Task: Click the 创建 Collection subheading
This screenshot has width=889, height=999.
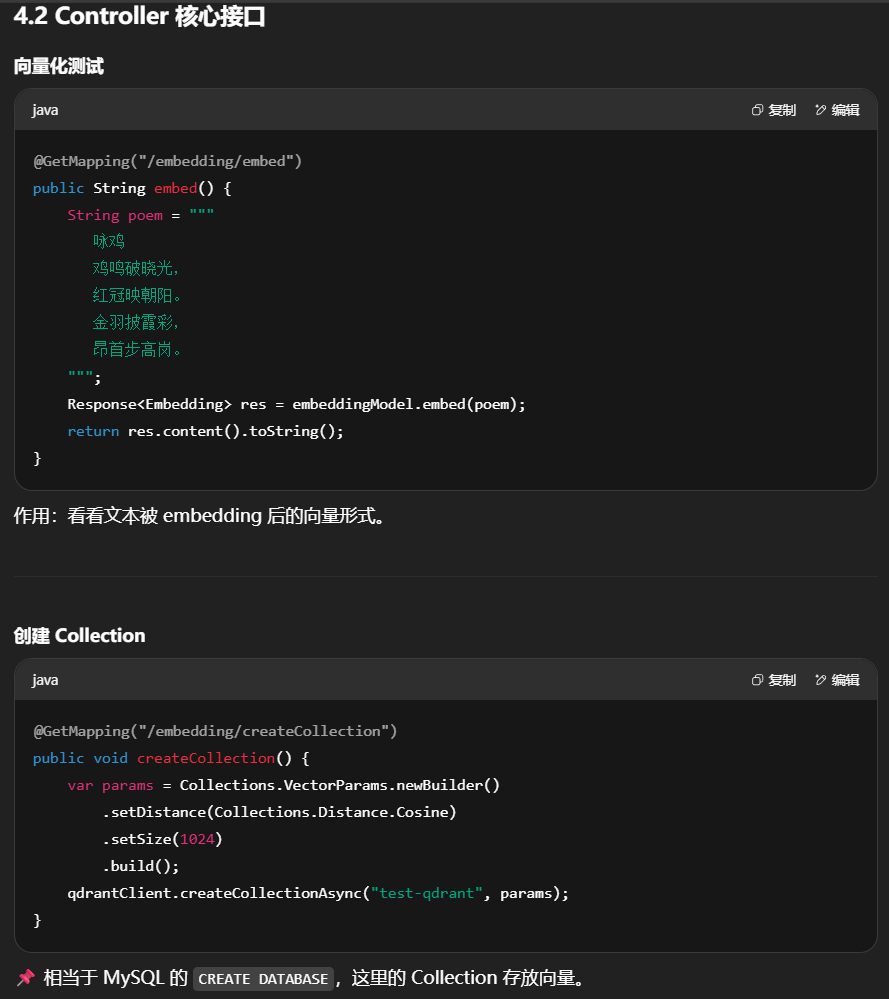Action: click(x=79, y=636)
